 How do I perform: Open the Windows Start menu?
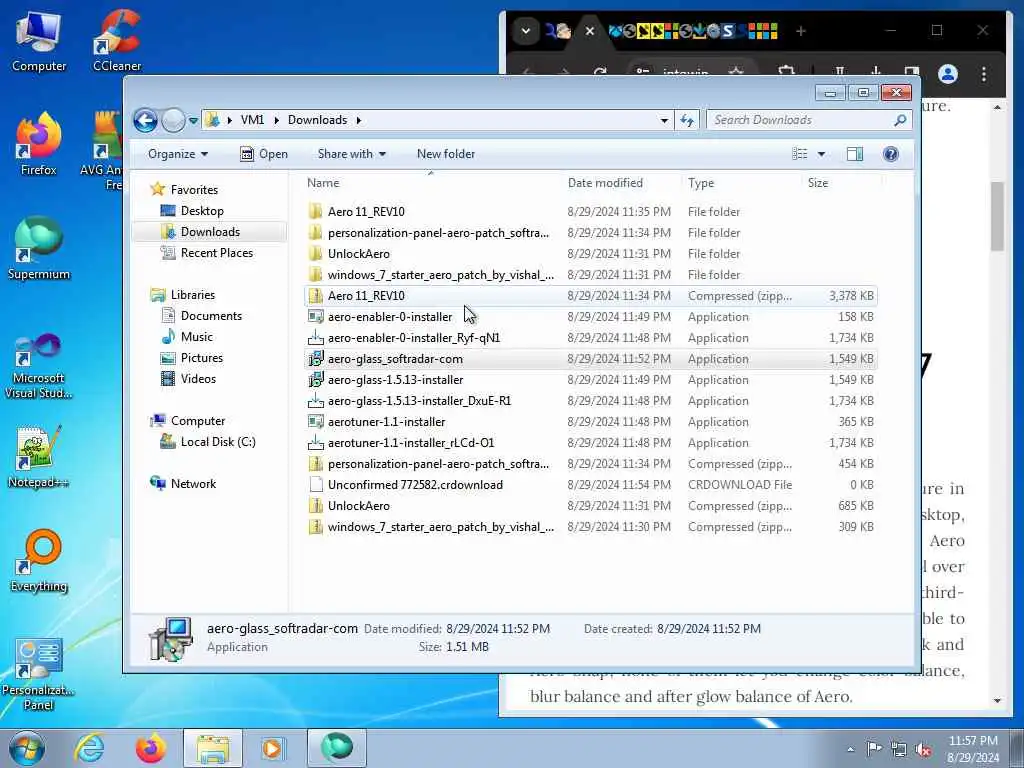(x=27, y=748)
